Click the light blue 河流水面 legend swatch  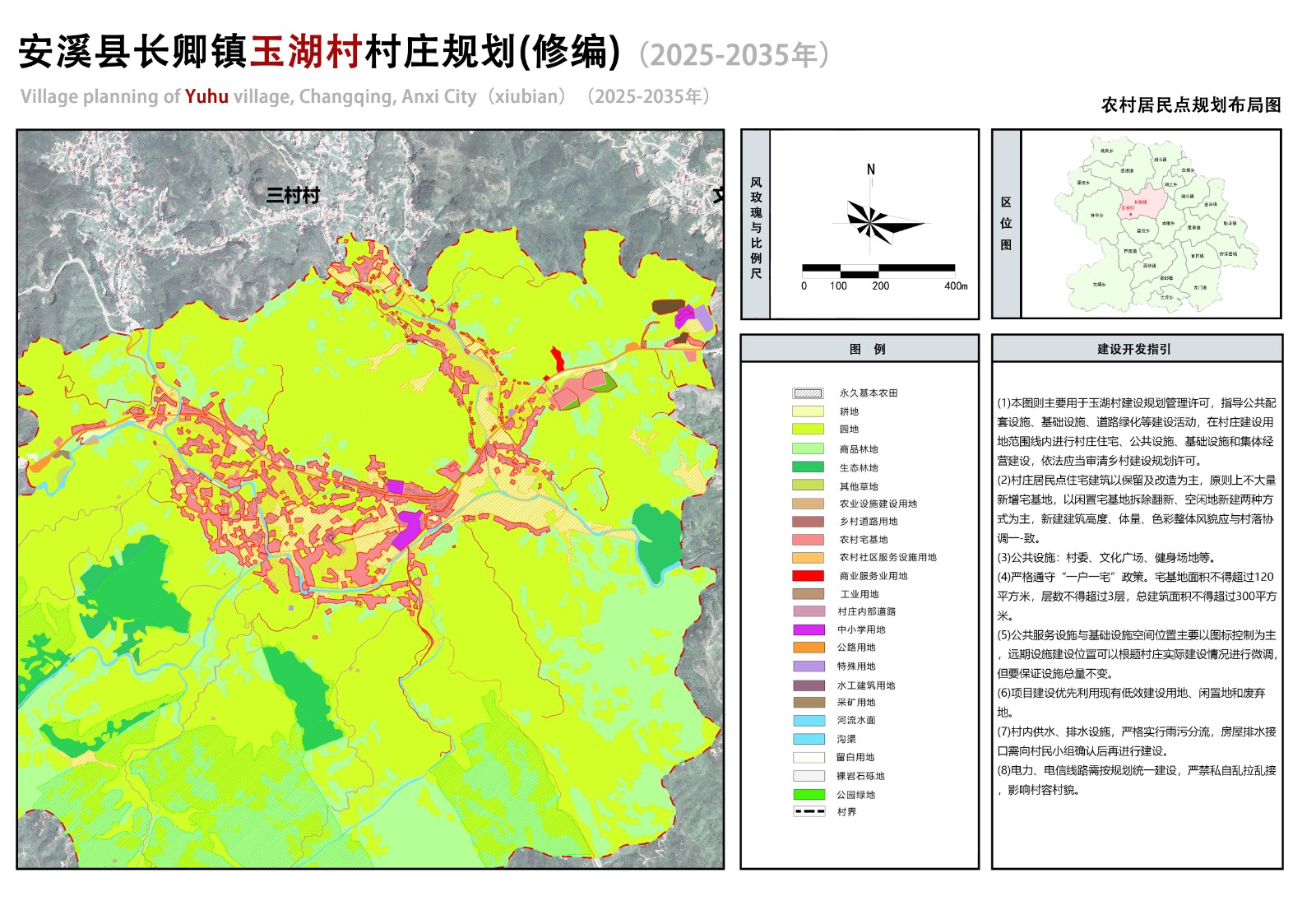(808, 720)
